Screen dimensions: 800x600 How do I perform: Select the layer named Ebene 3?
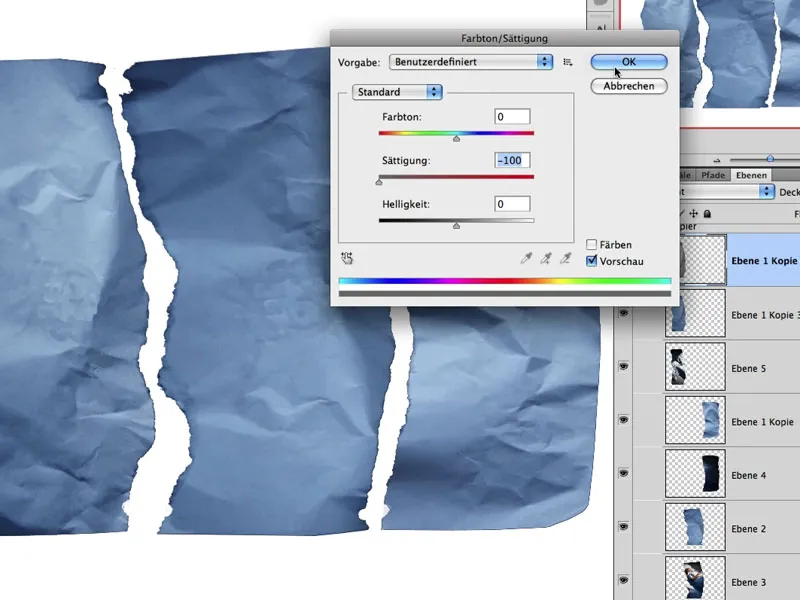(x=748, y=582)
